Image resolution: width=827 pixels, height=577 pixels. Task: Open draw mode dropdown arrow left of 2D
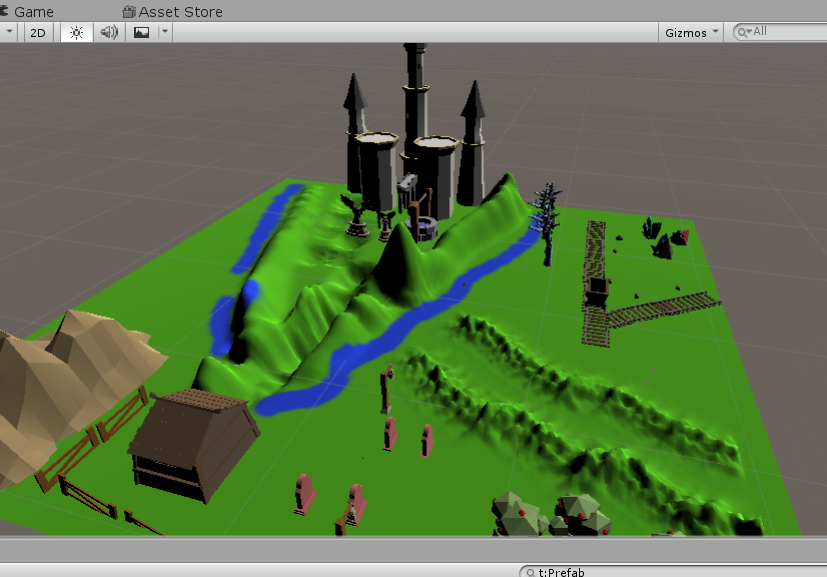(9, 32)
